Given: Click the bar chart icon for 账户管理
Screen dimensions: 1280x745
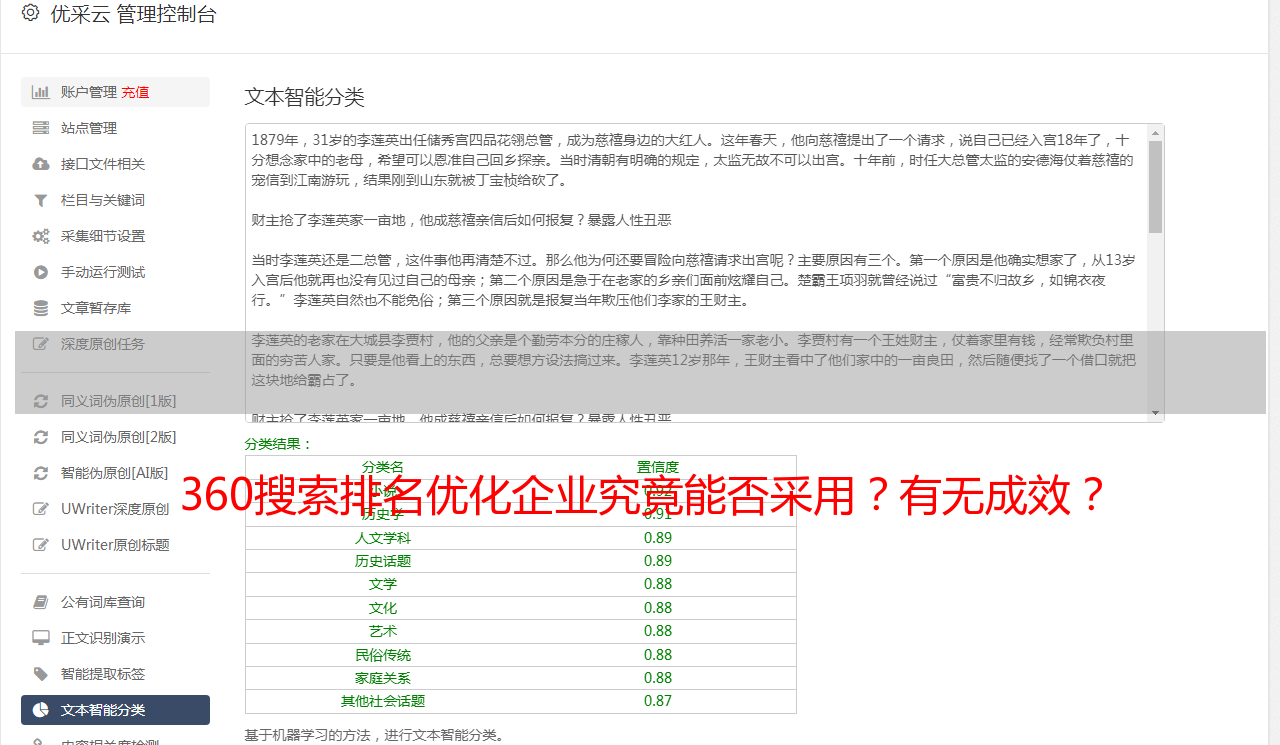Looking at the screenshot, I should [41, 92].
